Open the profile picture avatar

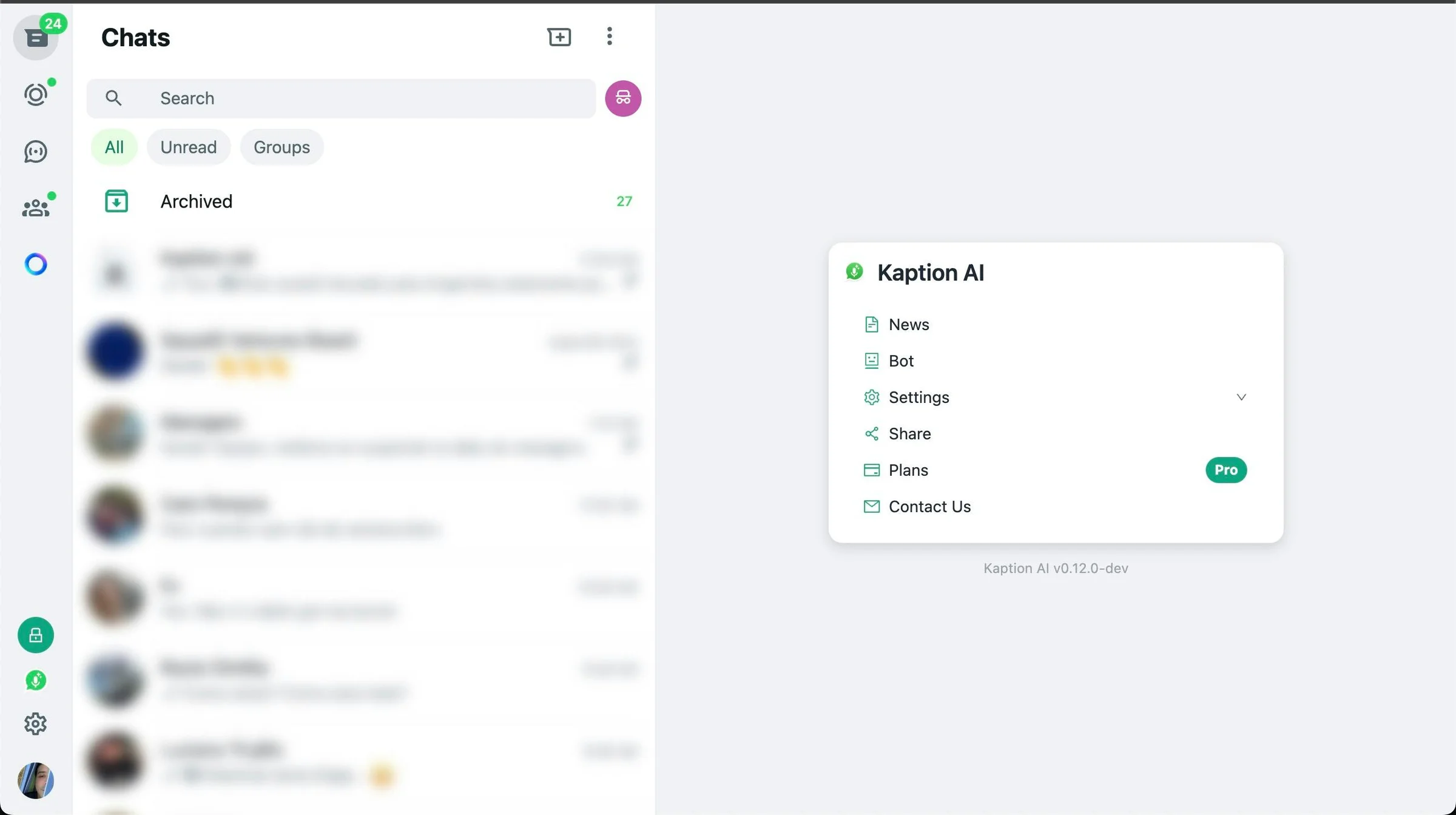(36, 780)
